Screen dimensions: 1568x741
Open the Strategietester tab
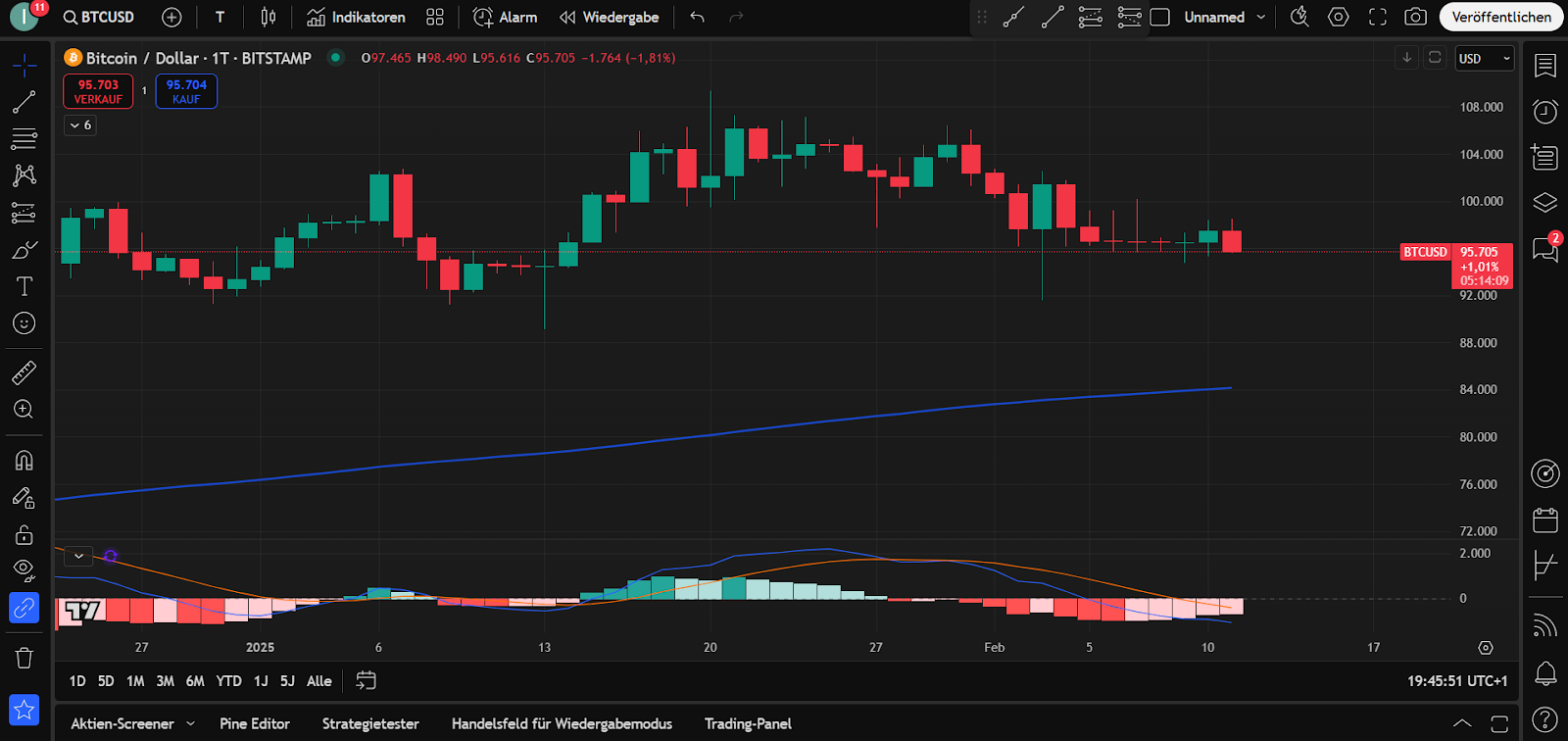(370, 724)
